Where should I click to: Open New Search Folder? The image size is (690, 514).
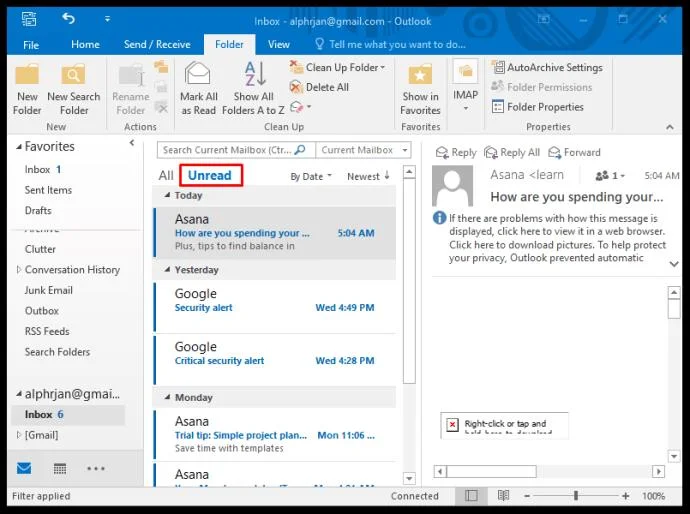73,76
